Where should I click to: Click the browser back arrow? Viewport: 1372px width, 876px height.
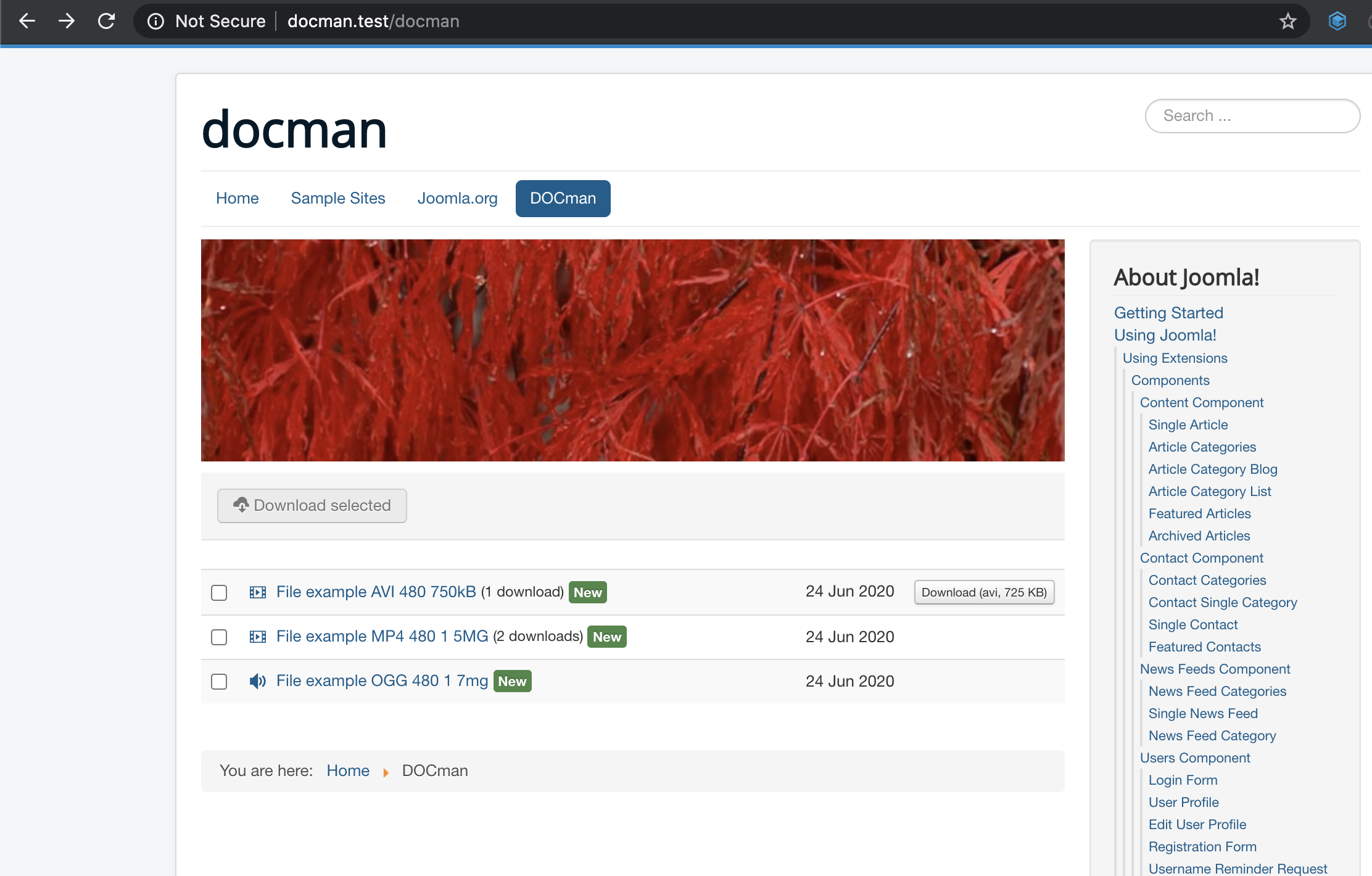(27, 21)
